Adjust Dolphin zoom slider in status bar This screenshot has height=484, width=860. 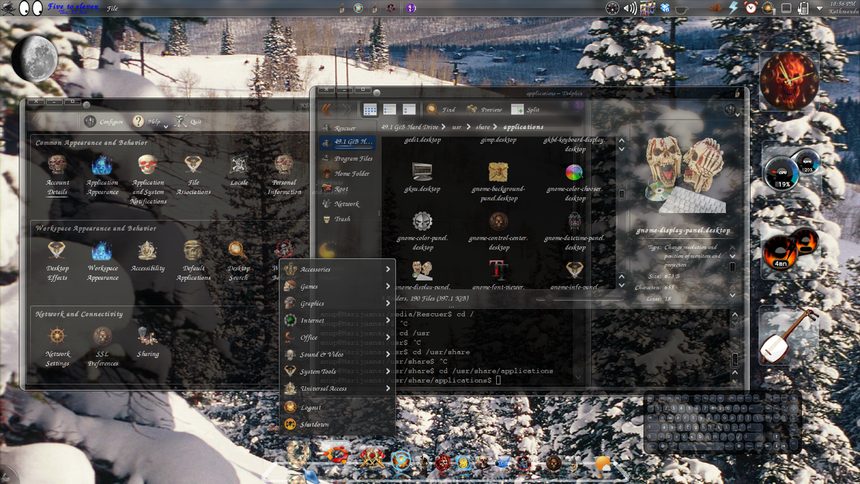pos(580,299)
